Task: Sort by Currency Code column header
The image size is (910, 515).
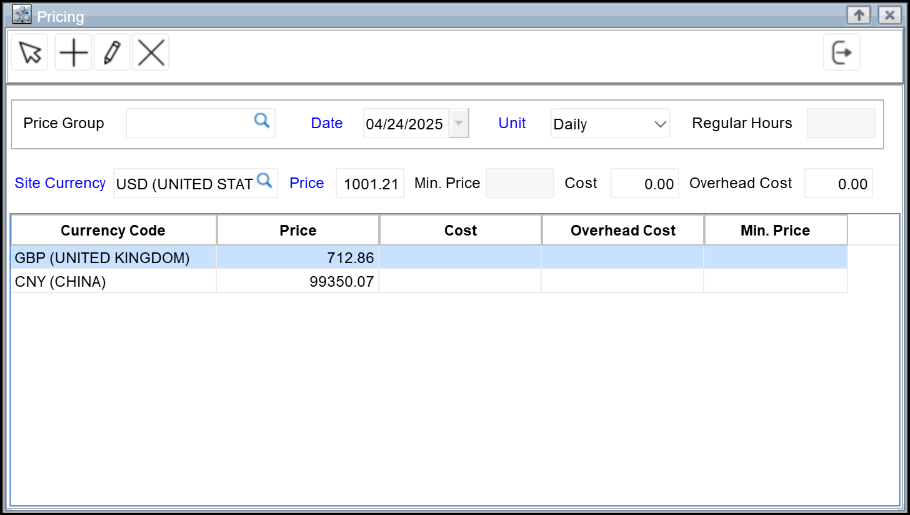Action: (113, 230)
